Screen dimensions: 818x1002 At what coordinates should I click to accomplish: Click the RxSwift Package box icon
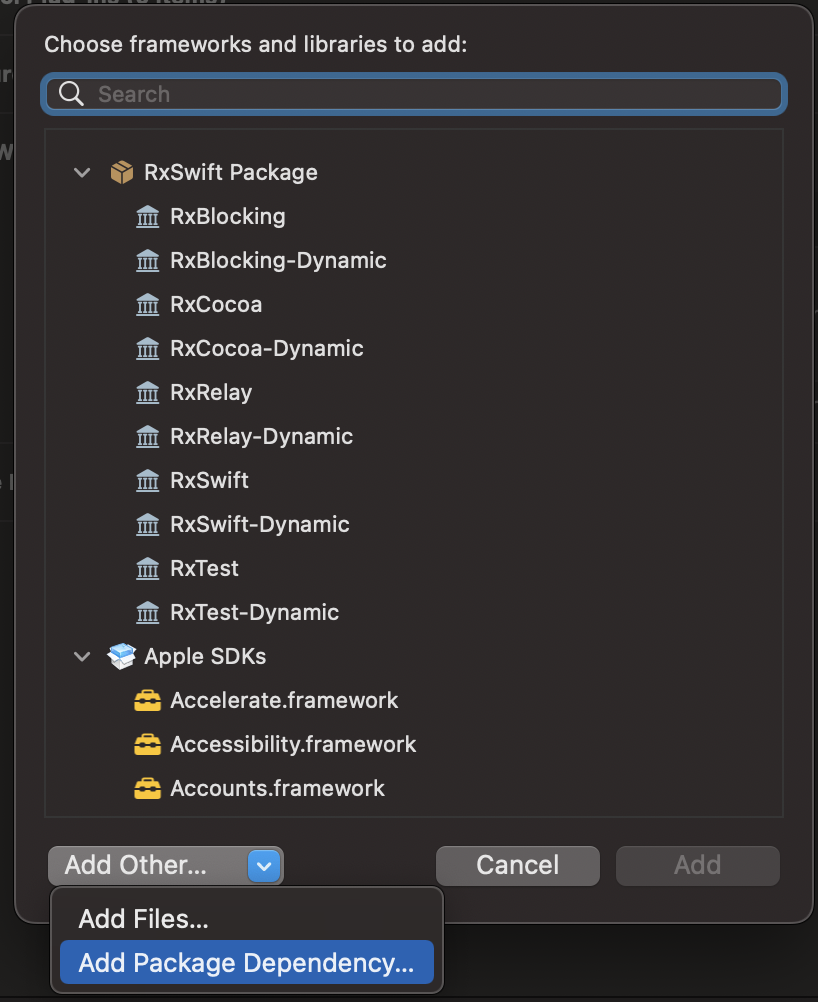(121, 173)
